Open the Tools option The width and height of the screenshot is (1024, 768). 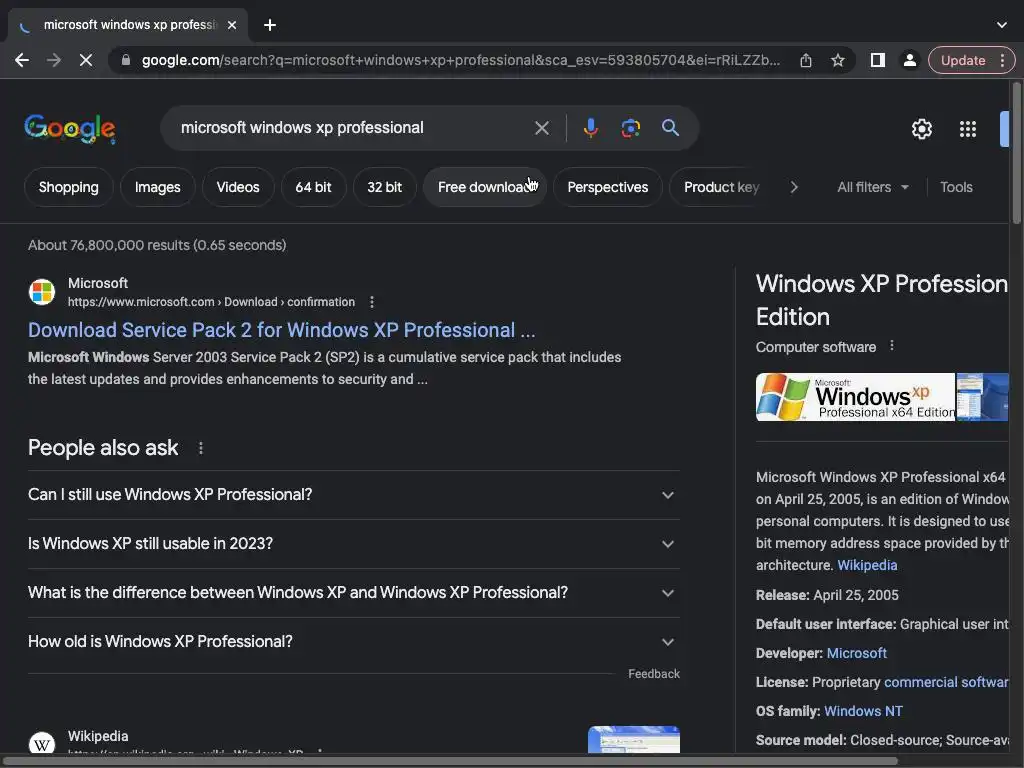pyautogui.click(x=956, y=187)
